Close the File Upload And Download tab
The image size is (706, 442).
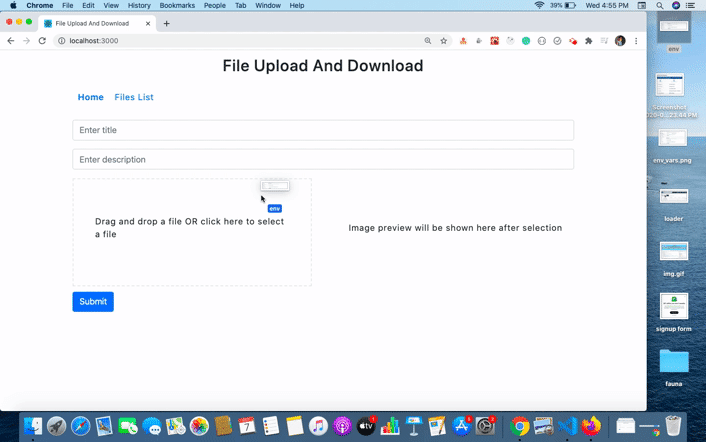(148, 23)
